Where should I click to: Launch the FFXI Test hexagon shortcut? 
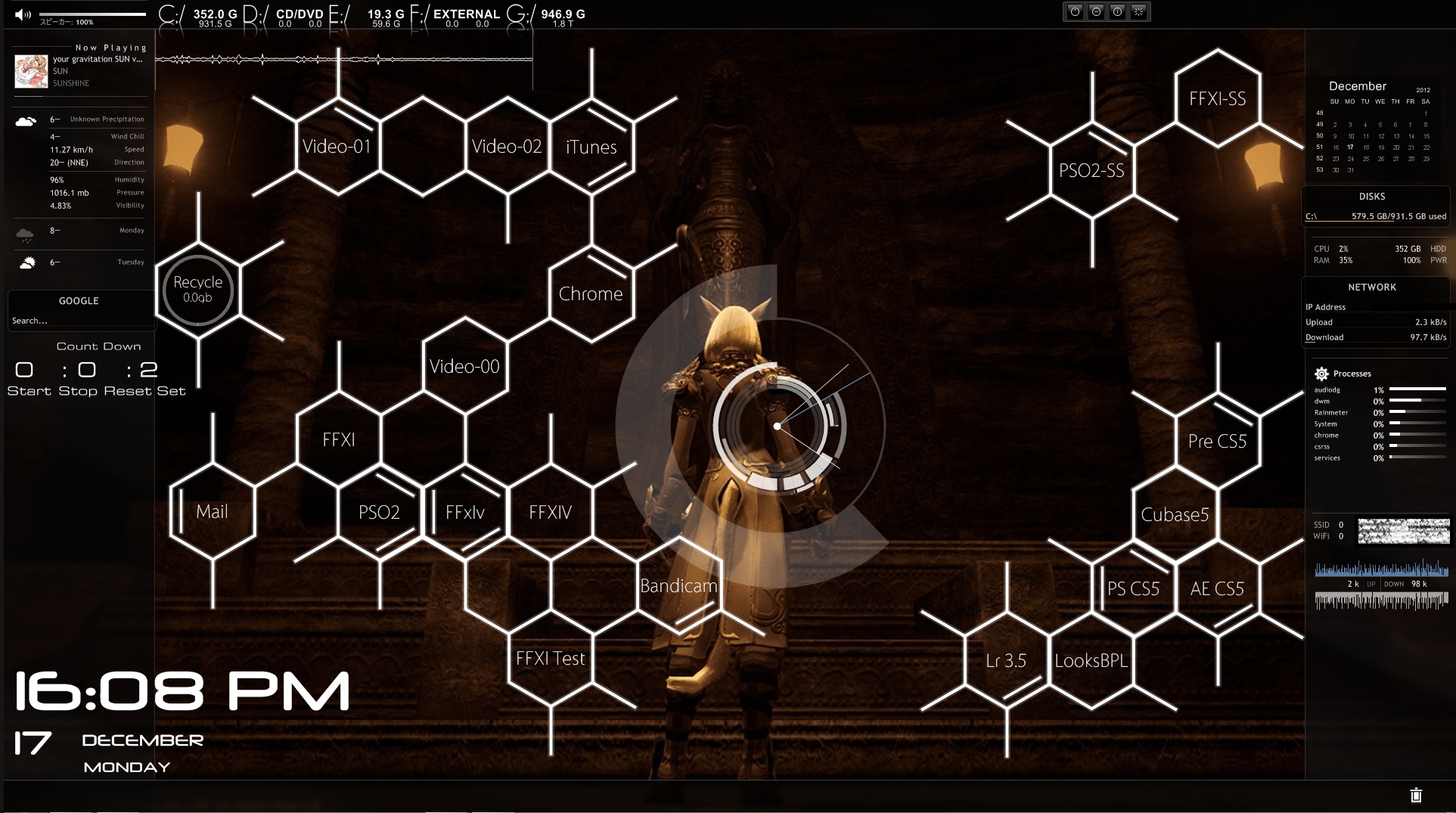(550, 658)
